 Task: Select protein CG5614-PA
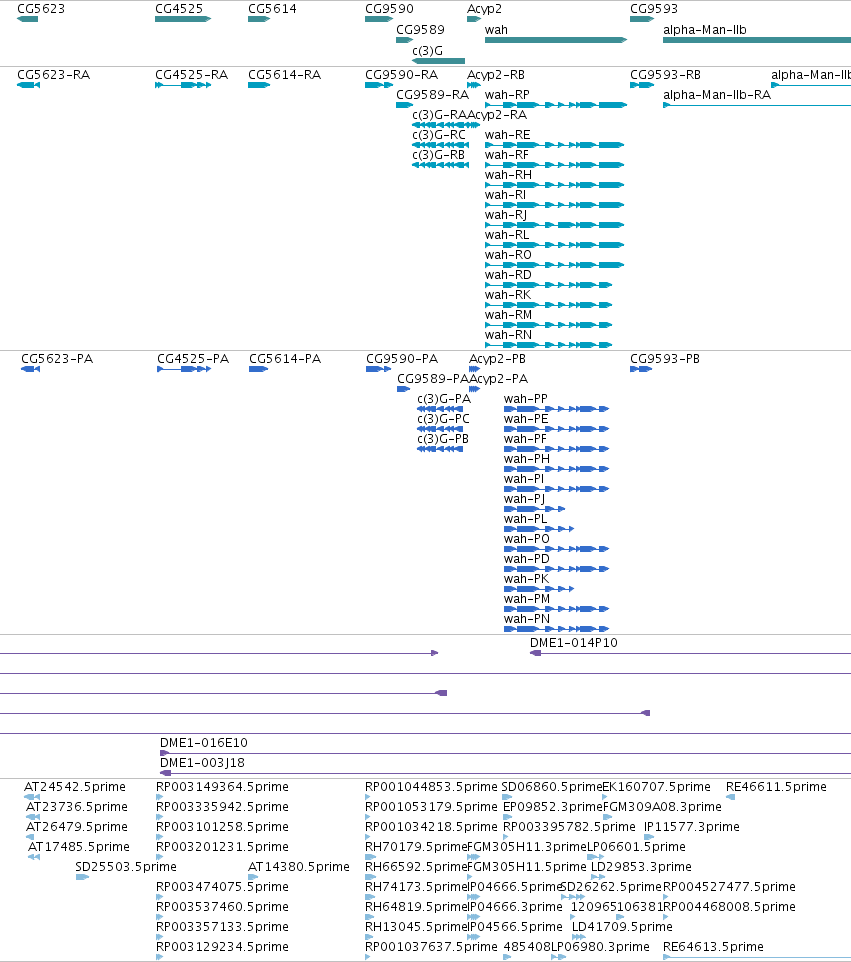point(285,359)
